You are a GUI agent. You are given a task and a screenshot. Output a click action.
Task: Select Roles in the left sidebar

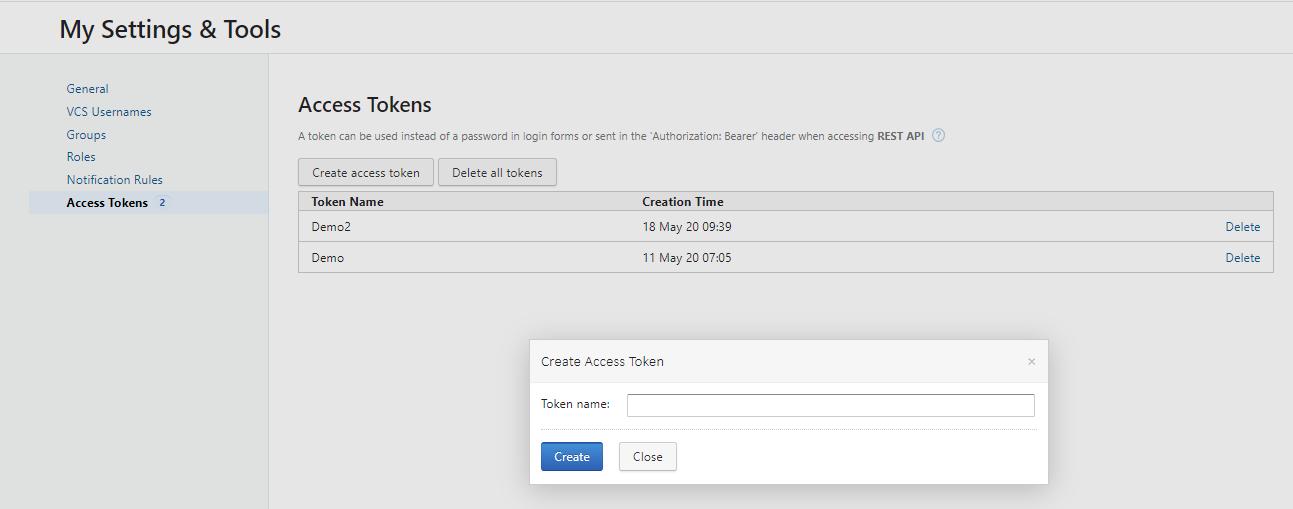click(x=81, y=157)
